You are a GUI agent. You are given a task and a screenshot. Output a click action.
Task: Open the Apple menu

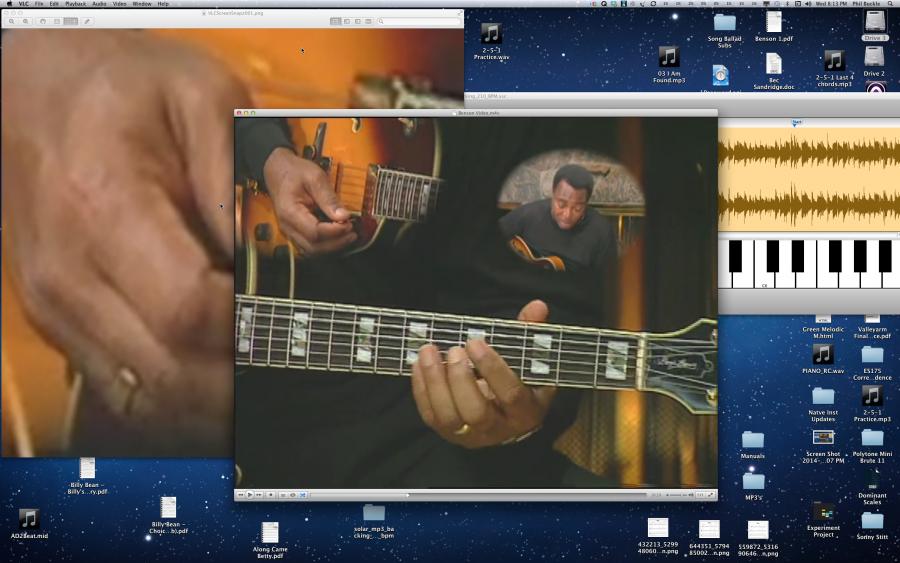tap(9, 3)
